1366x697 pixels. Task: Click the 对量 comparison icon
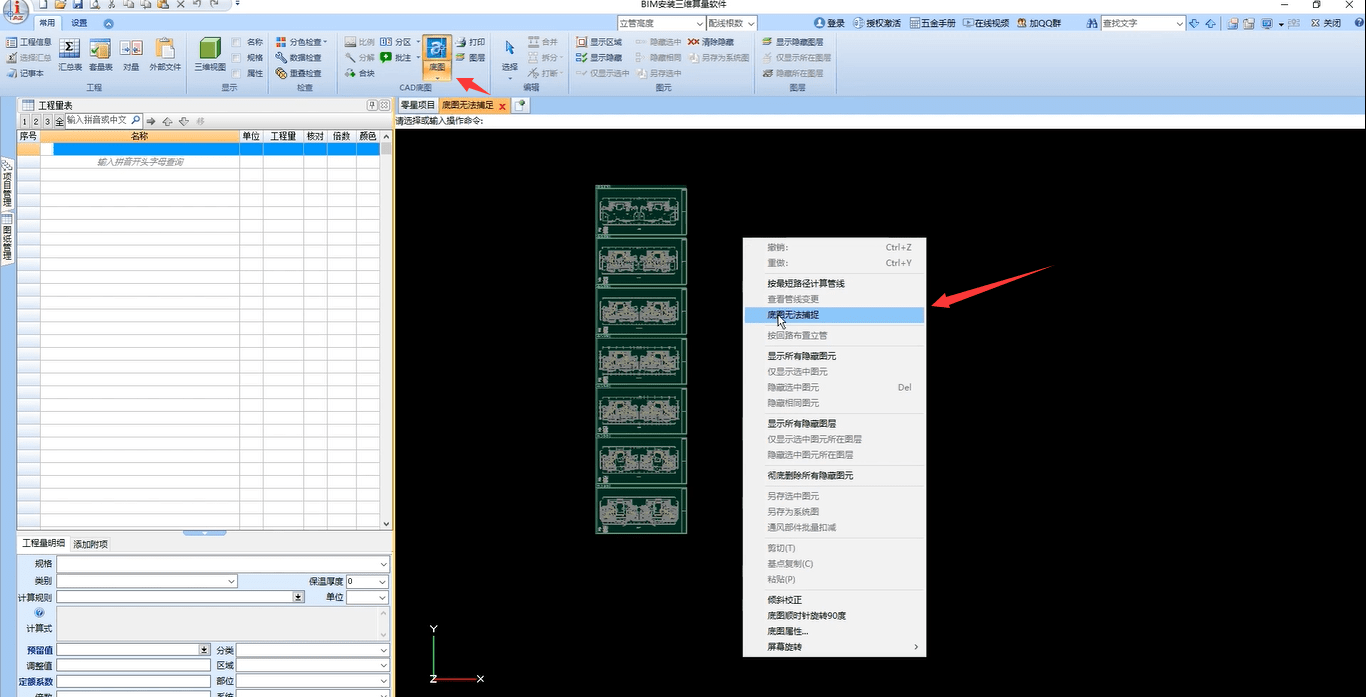[131, 54]
